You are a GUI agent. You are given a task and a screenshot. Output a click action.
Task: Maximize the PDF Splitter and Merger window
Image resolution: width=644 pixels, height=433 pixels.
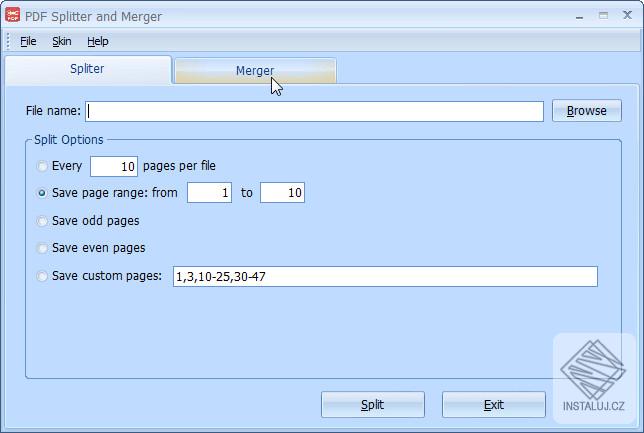coord(603,16)
